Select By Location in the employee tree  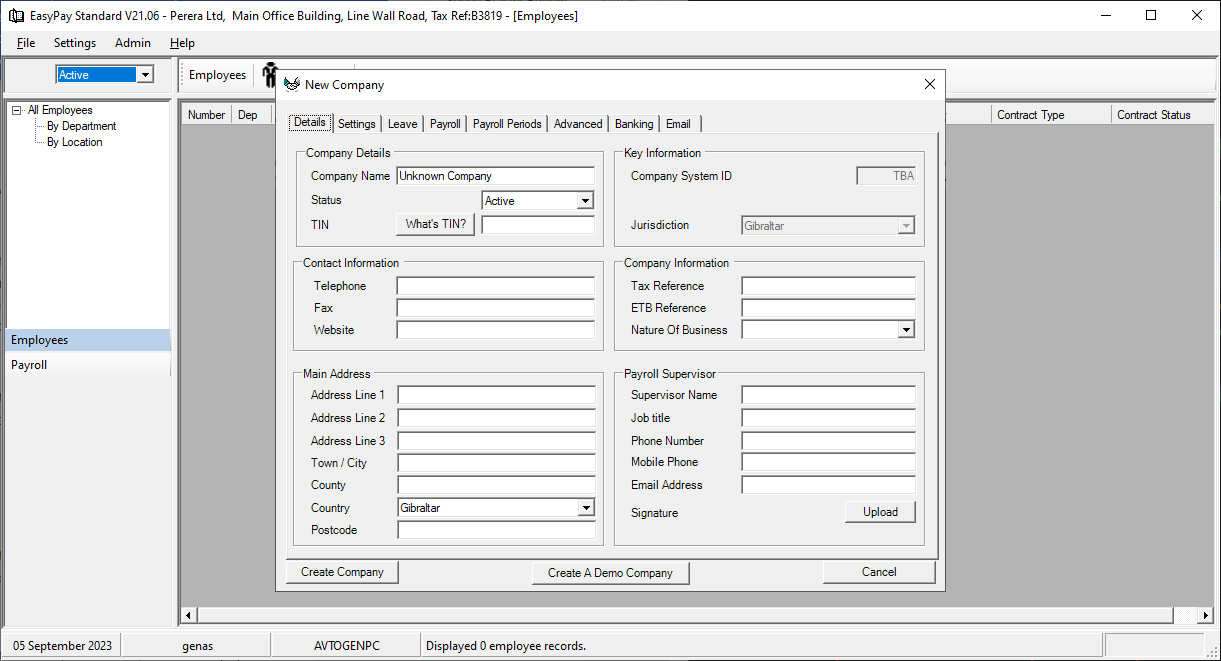tap(74, 142)
